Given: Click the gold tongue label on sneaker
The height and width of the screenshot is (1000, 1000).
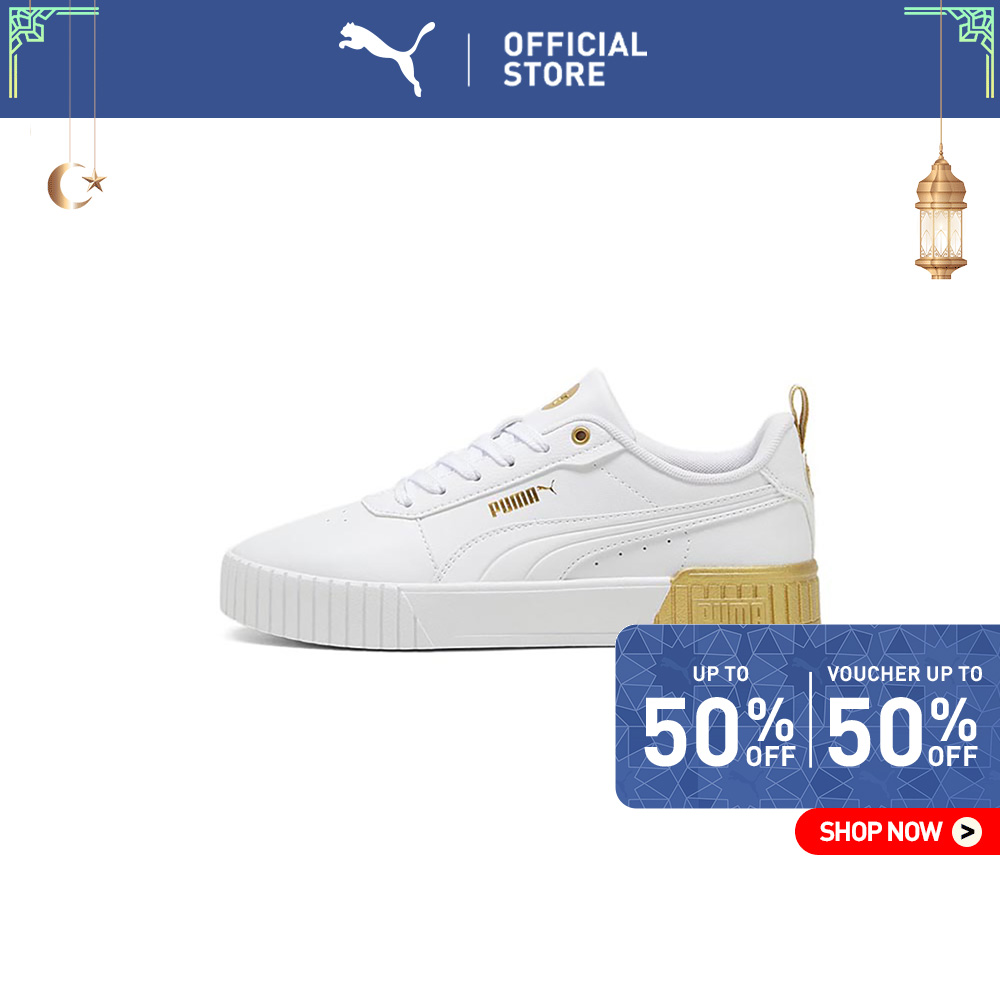Looking at the screenshot, I should click(x=561, y=397).
